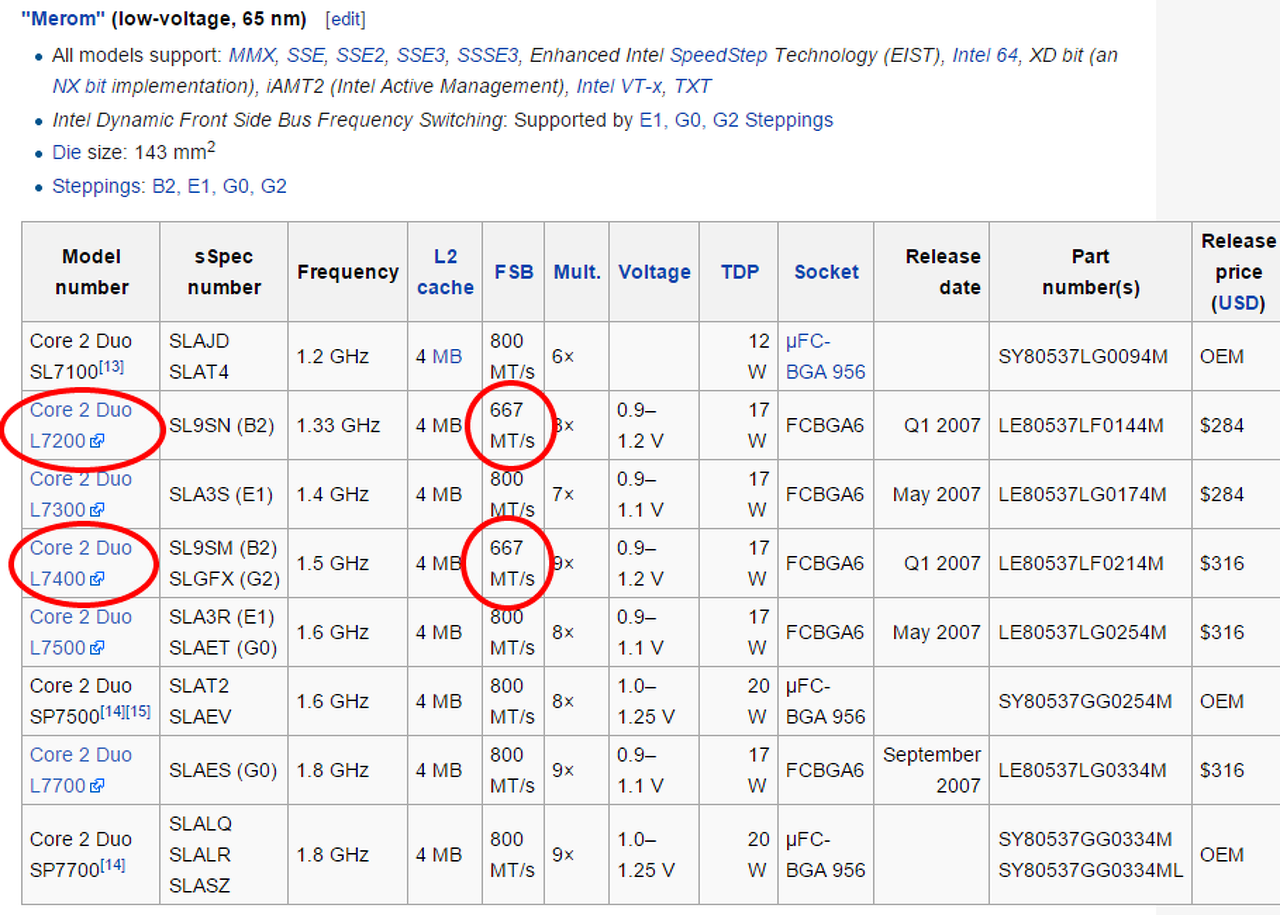Open the SSE3 link
The width and height of the screenshot is (1280, 915).
(421, 55)
